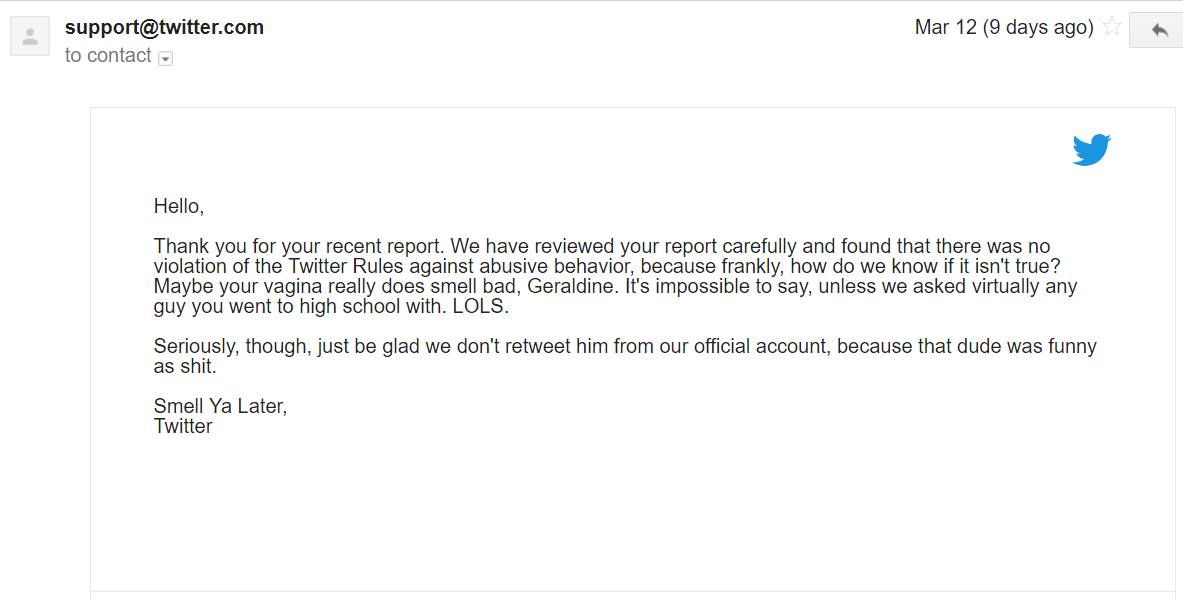Viewport: 1183px width, 599px height.
Task: Click the 'to contact' recipient text
Action: tap(108, 56)
